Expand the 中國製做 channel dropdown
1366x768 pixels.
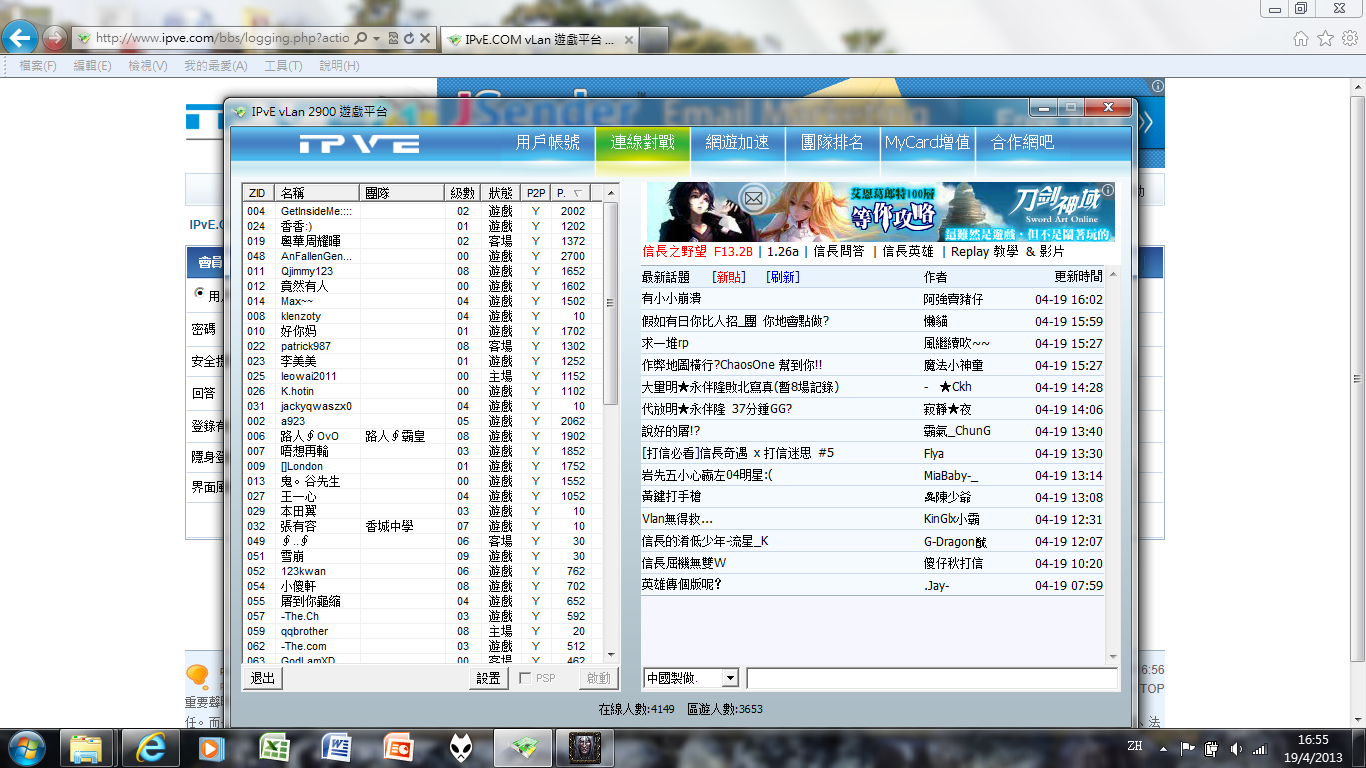tap(729, 679)
